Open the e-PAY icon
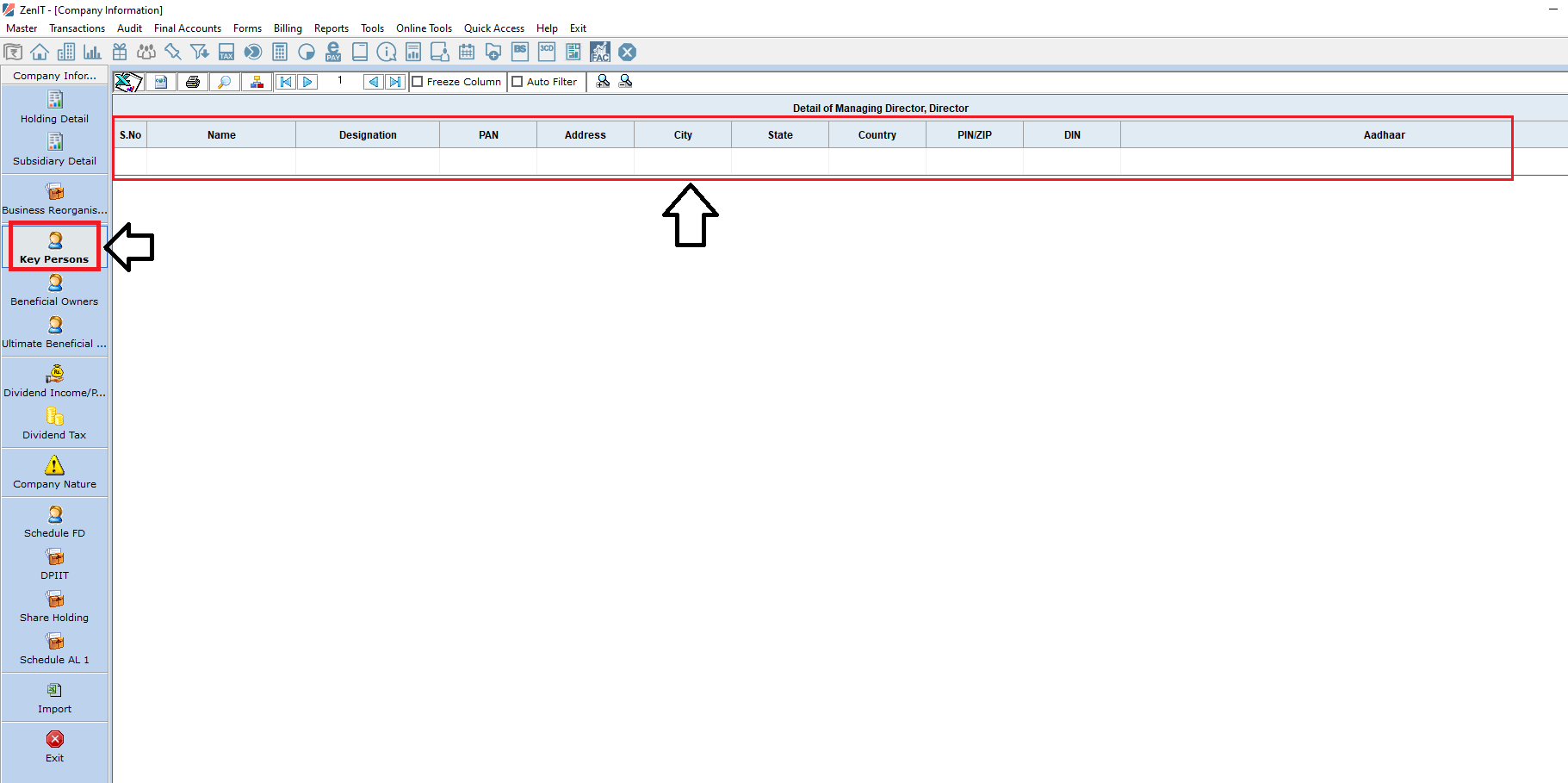Viewport: 1568px width, 783px height. coord(333,53)
